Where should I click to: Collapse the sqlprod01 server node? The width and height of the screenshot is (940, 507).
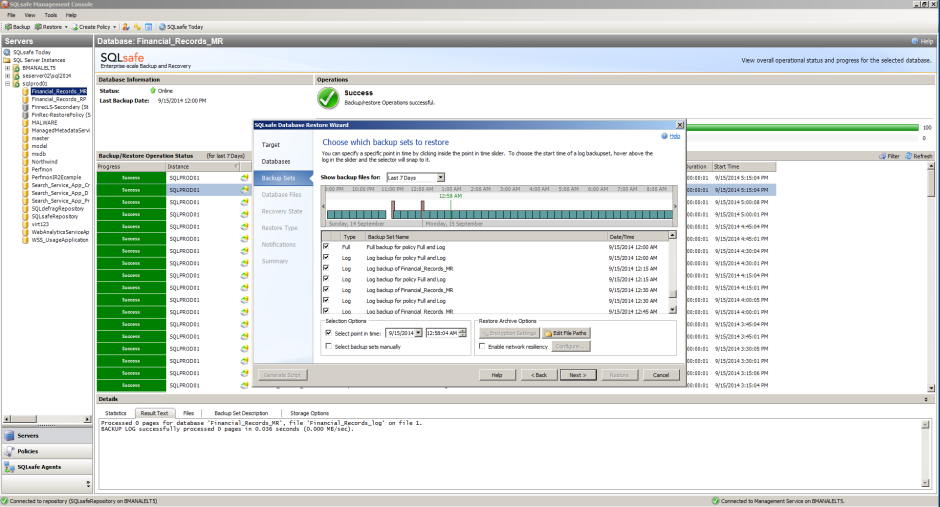pos(7,84)
